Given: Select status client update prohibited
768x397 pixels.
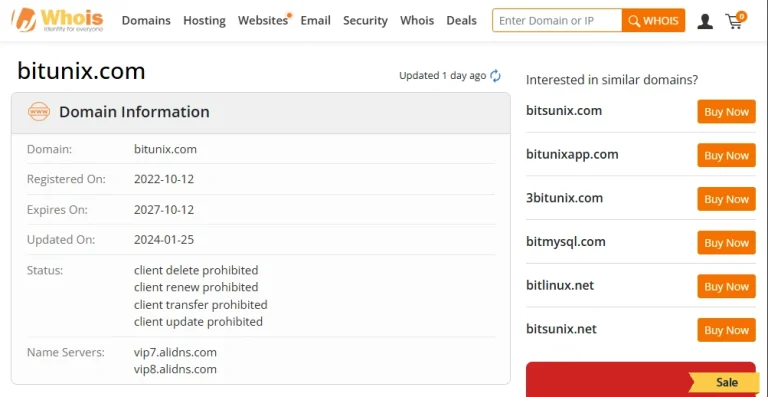Looking at the screenshot, I should [x=198, y=322].
